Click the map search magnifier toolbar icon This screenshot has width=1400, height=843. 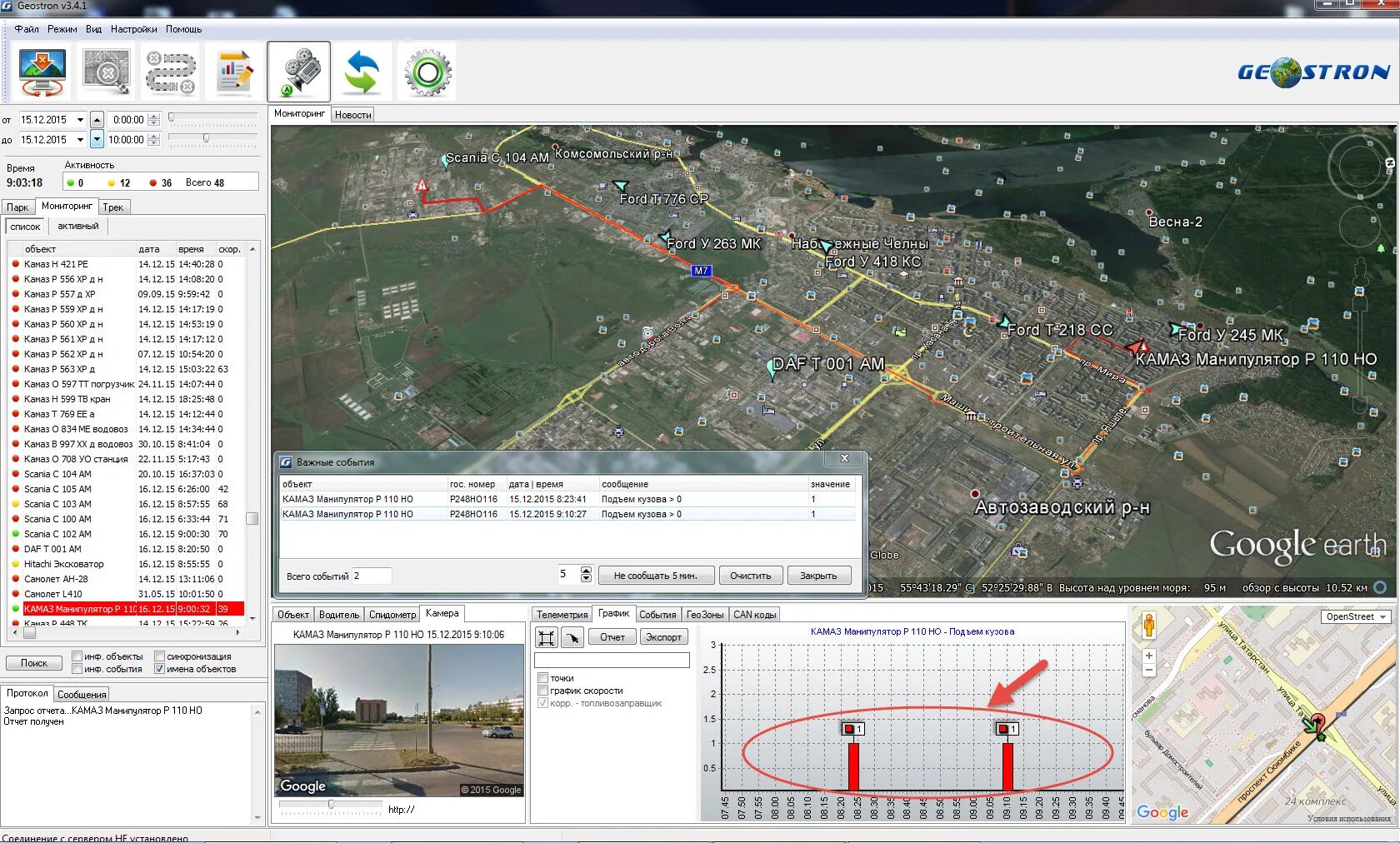(106, 72)
